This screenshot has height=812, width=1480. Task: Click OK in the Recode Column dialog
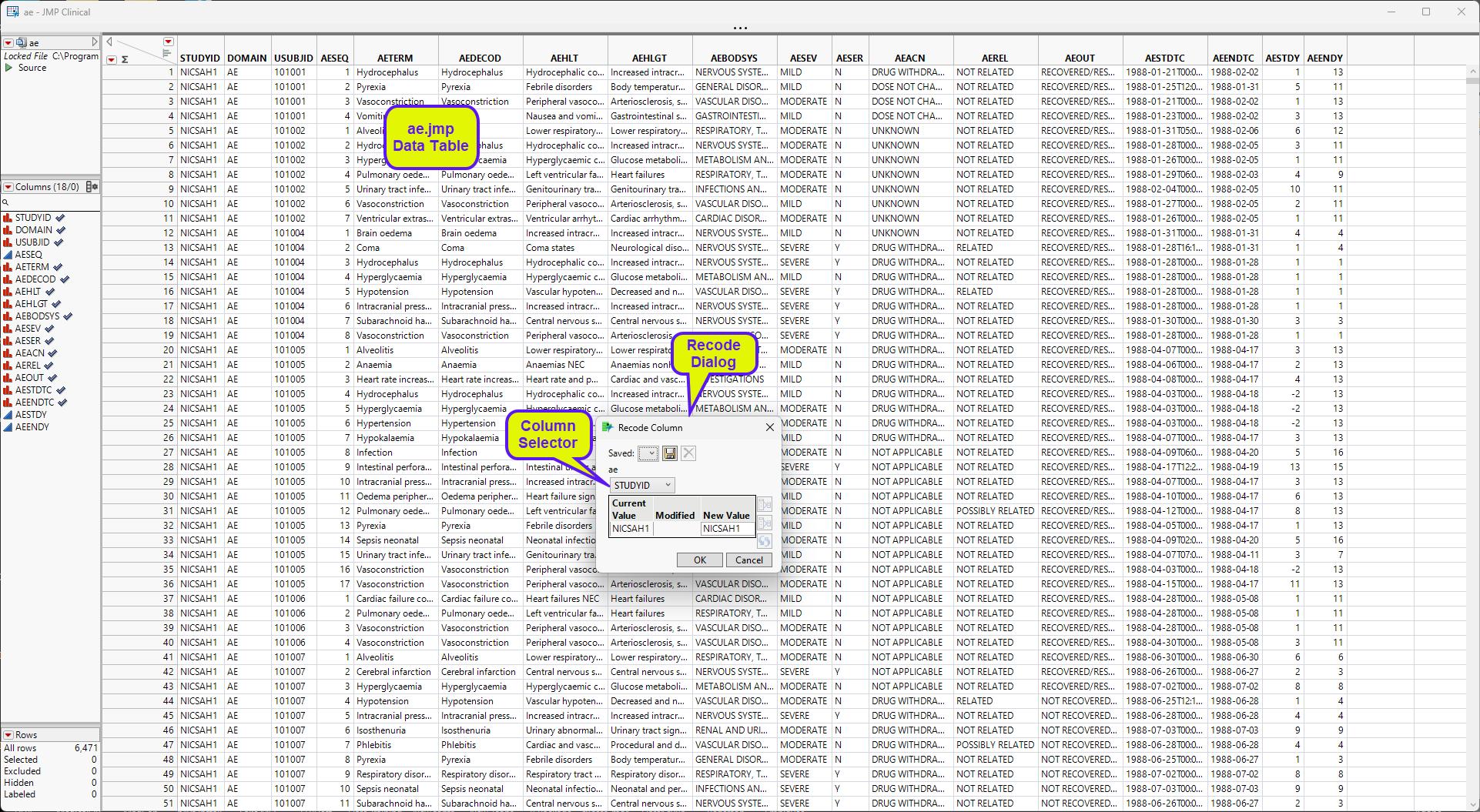pyautogui.click(x=700, y=560)
